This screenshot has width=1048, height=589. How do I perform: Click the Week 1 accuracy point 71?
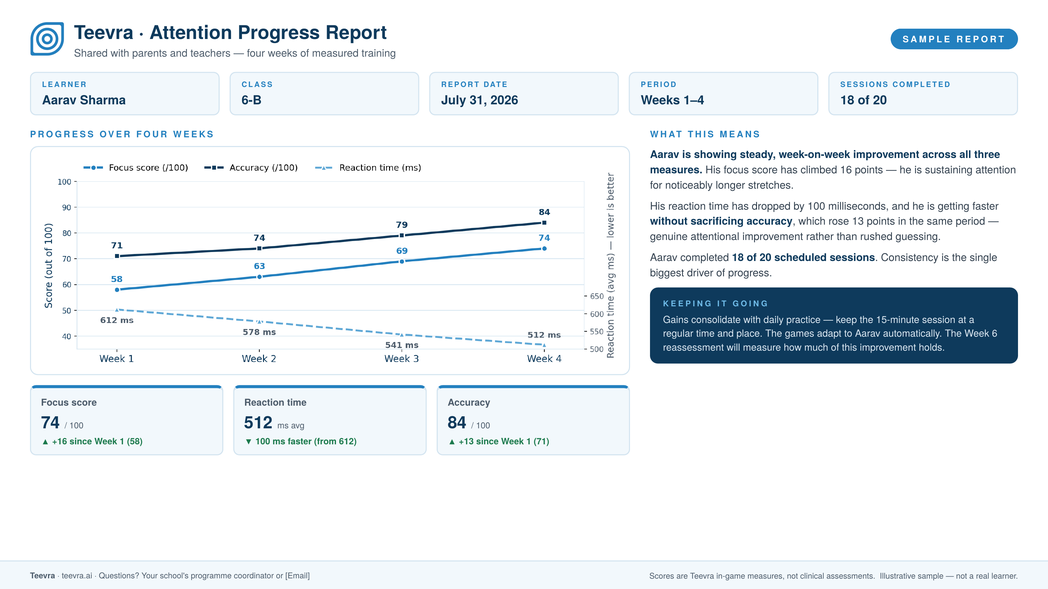(117, 256)
